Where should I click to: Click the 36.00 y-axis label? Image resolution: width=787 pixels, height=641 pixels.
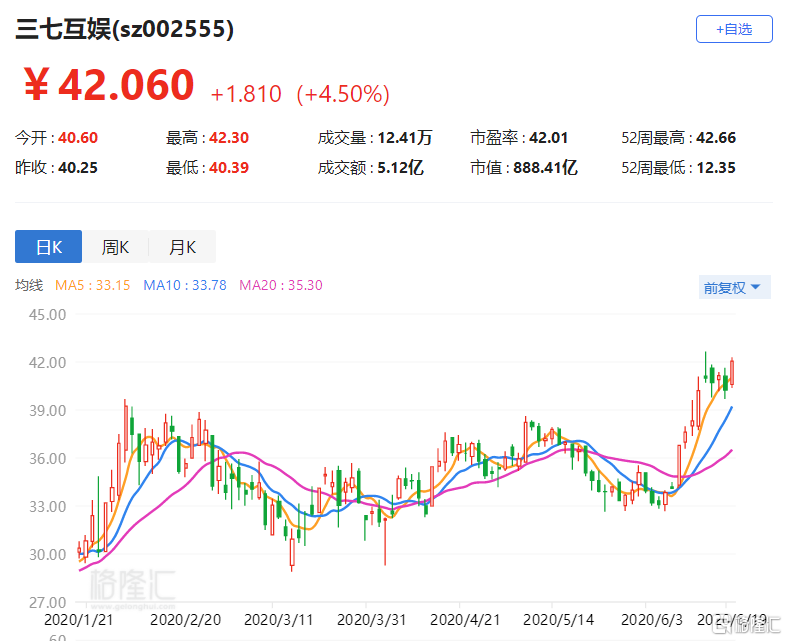(47, 458)
